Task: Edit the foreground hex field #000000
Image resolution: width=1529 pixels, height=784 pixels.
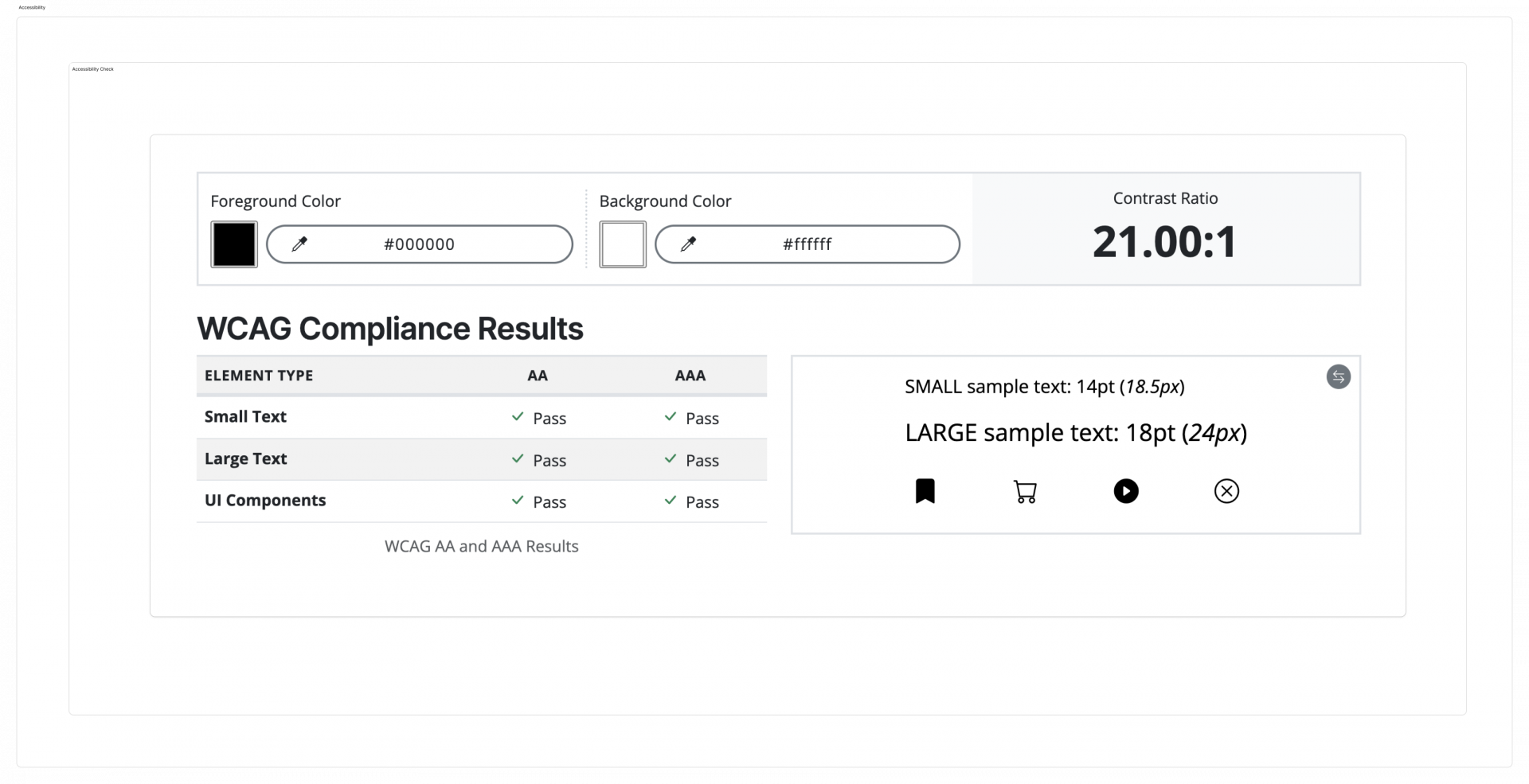Action: click(x=420, y=244)
